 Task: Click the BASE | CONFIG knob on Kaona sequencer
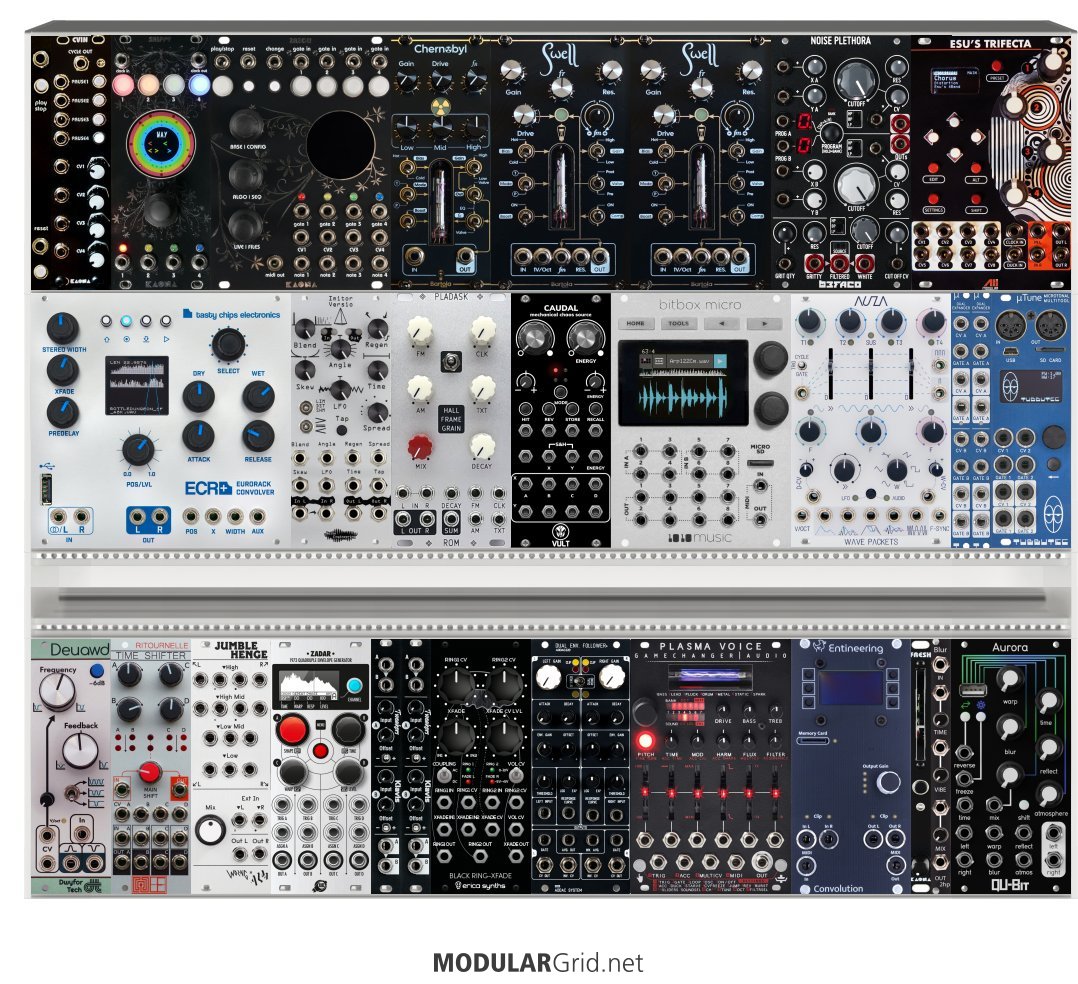point(245,124)
